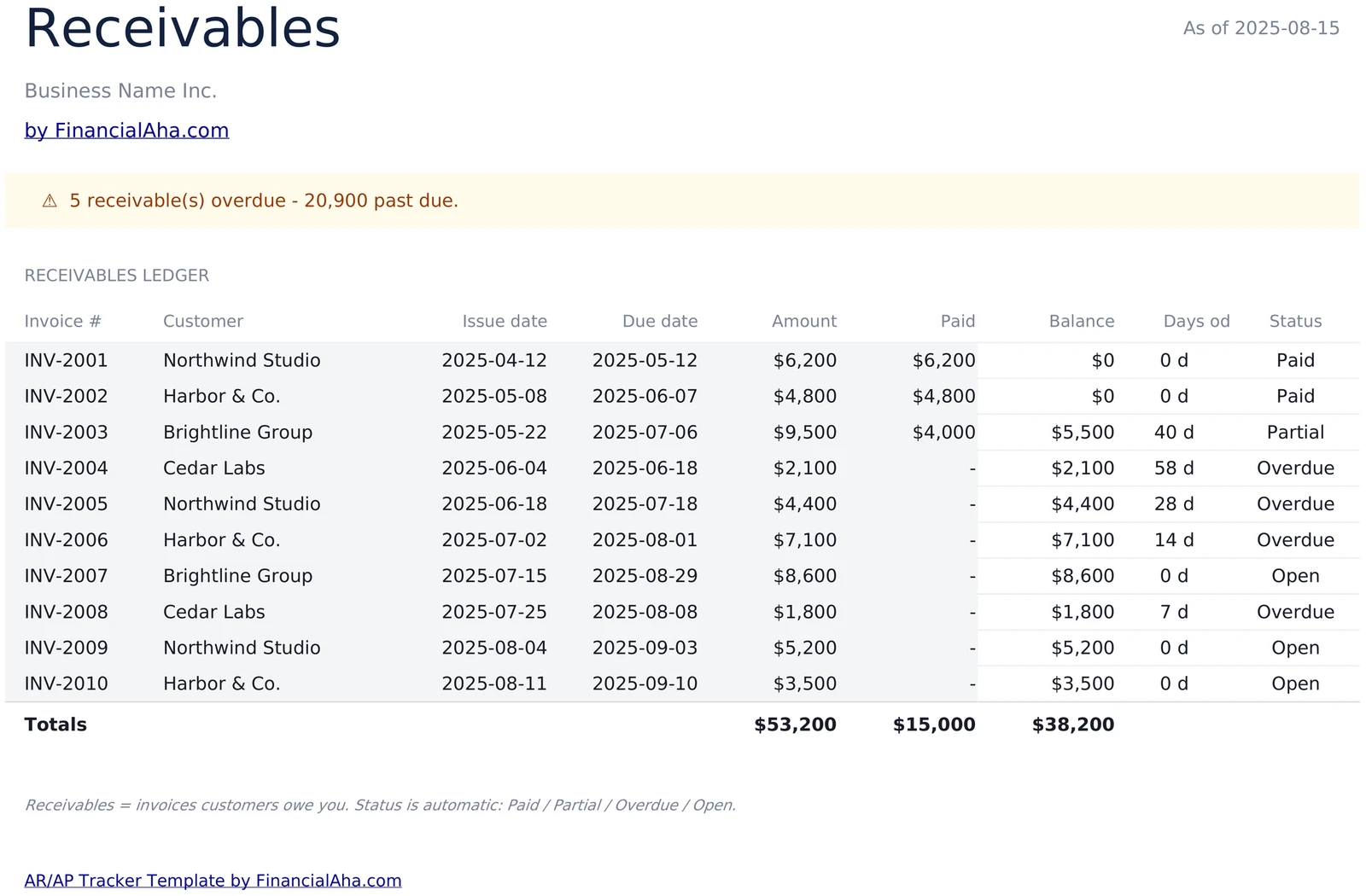This screenshot has height=896, width=1366.
Task: Click the $4,000 paid cell
Action: coord(943,432)
